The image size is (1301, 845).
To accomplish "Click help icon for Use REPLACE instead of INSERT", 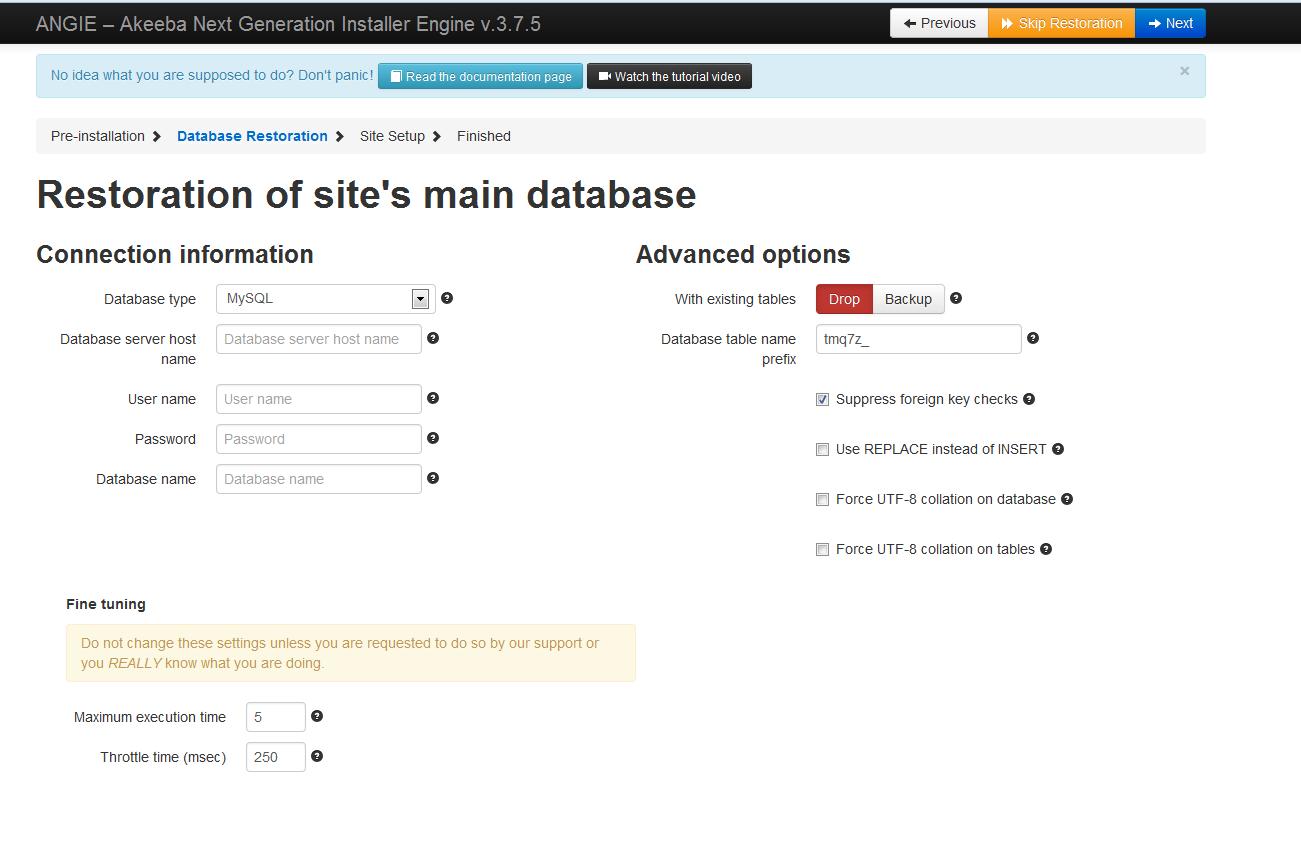I will point(1058,449).
